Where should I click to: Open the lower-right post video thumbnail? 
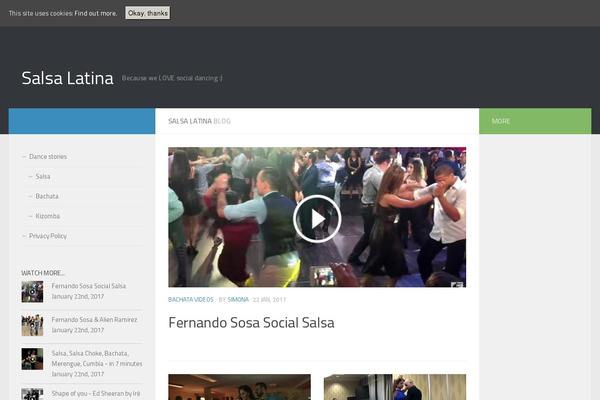(x=395, y=387)
